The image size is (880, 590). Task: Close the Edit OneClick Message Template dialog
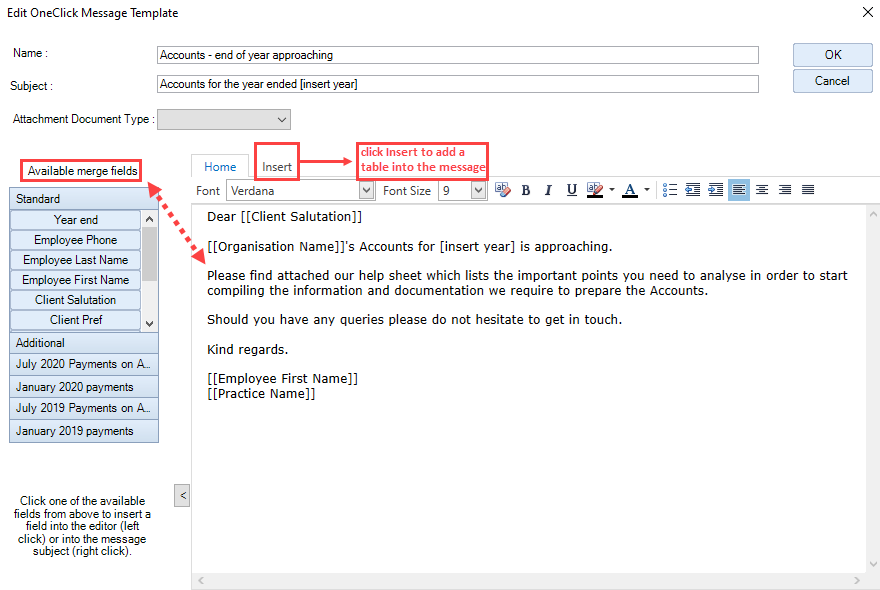click(867, 12)
